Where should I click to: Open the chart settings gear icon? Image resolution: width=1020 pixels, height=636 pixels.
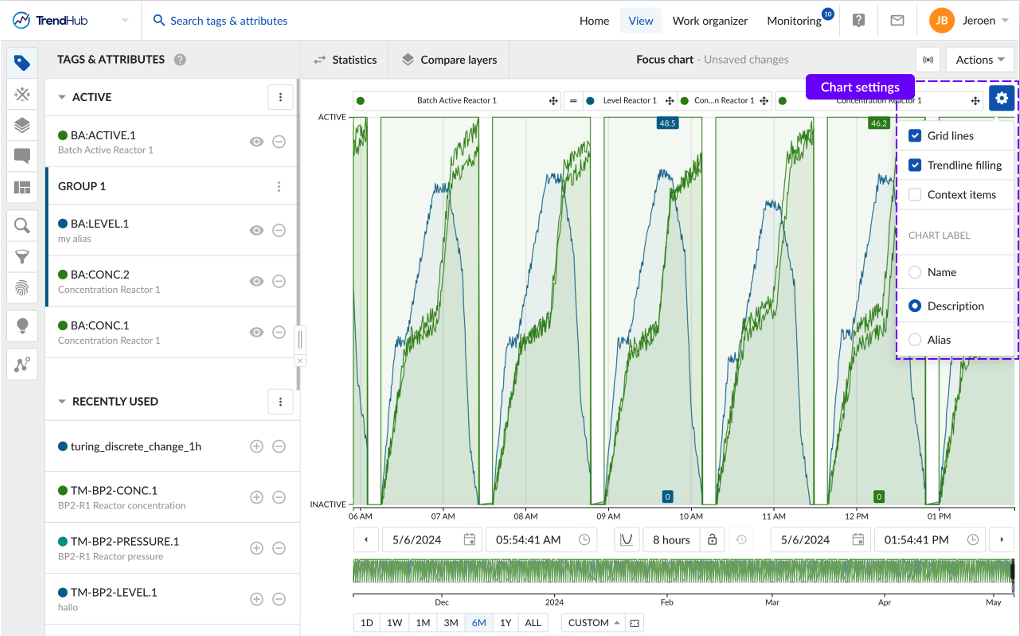[x=1002, y=98]
